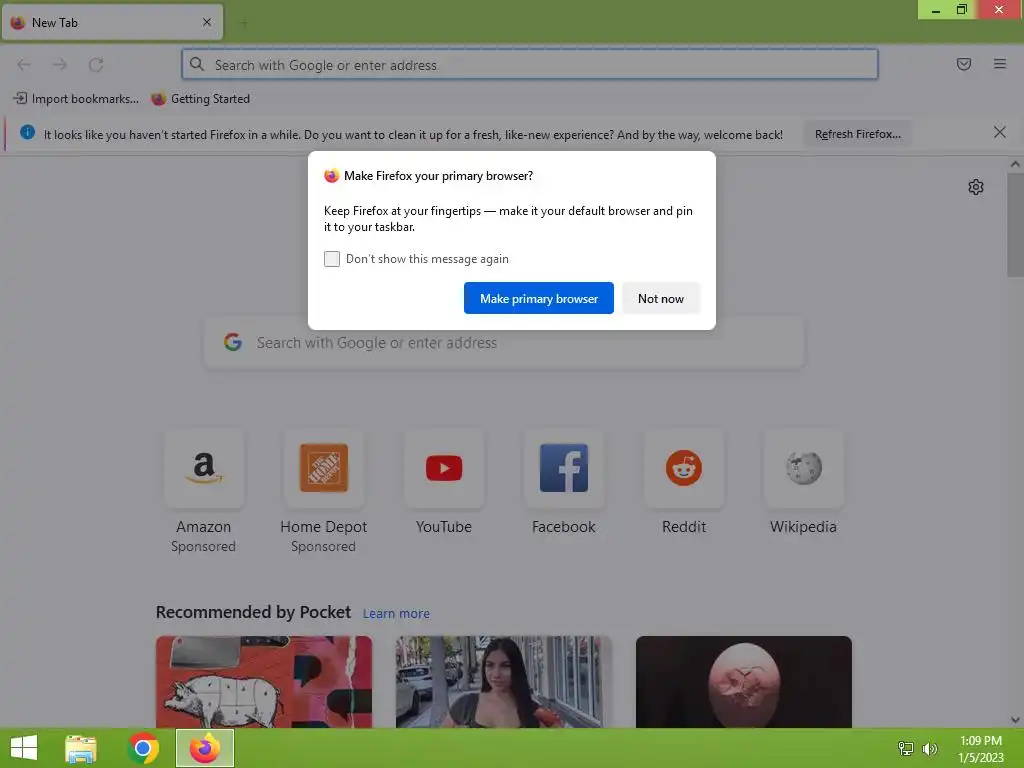Click the Forward navigation arrow
The image size is (1024, 768).
point(60,64)
